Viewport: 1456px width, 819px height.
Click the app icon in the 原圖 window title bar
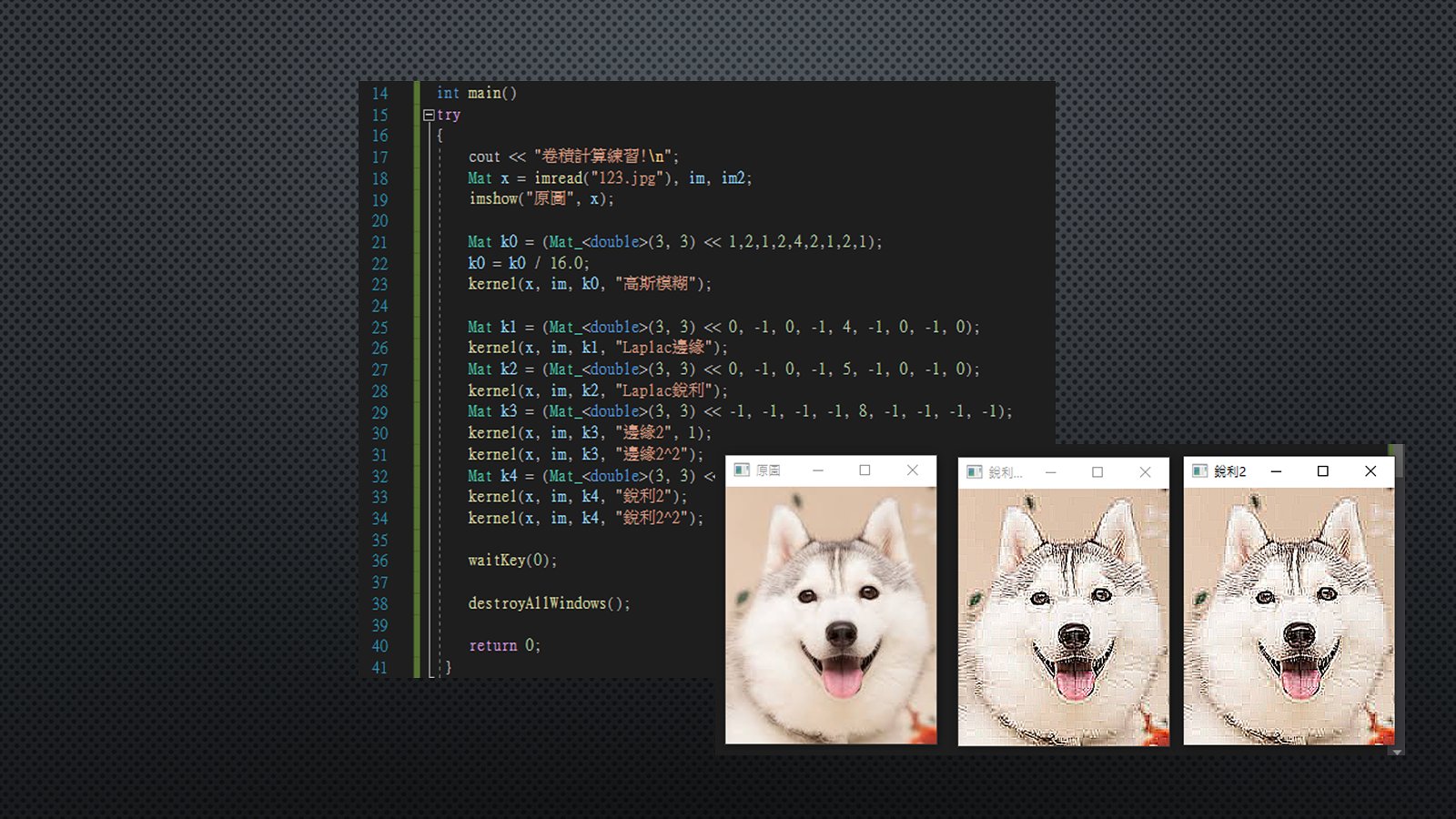pos(742,470)
